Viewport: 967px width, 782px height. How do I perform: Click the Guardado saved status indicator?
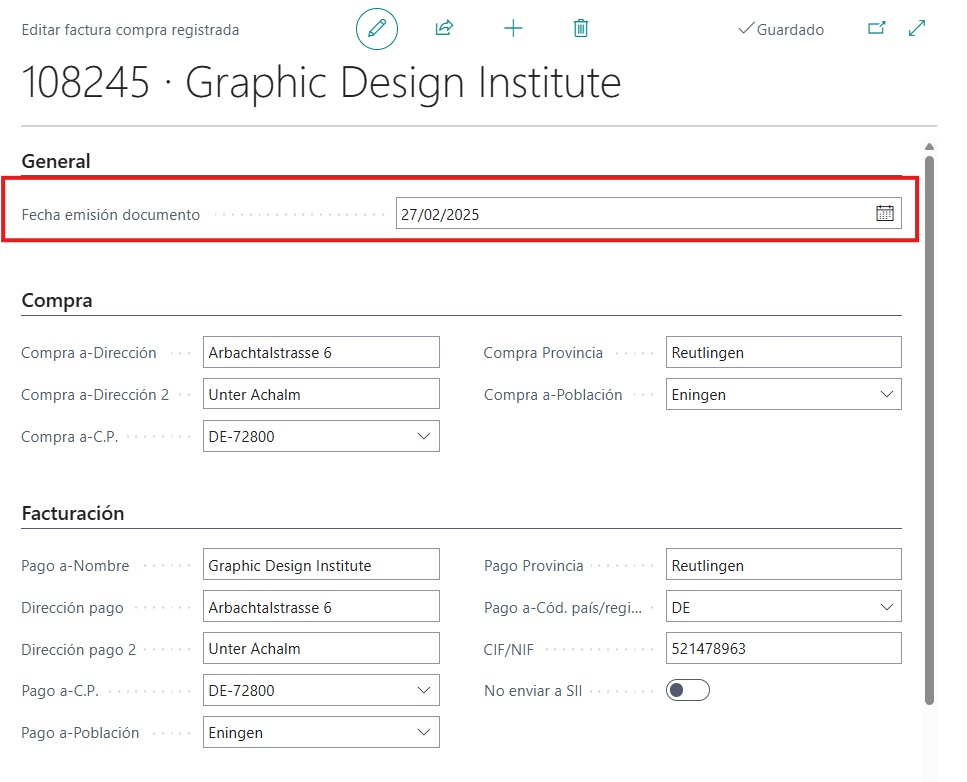click(781, 30)
